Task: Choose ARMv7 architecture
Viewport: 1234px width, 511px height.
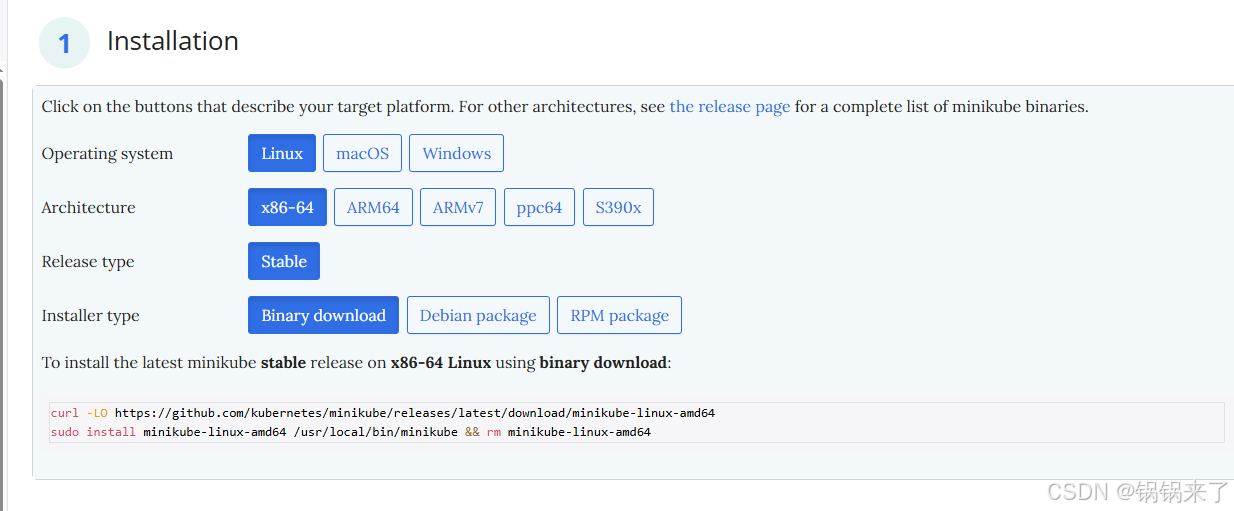Action: pyautogui.click(x=458, y=207)
